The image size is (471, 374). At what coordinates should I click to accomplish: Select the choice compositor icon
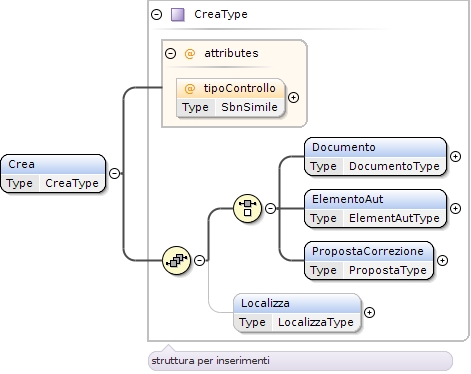(x=247, y=208)
